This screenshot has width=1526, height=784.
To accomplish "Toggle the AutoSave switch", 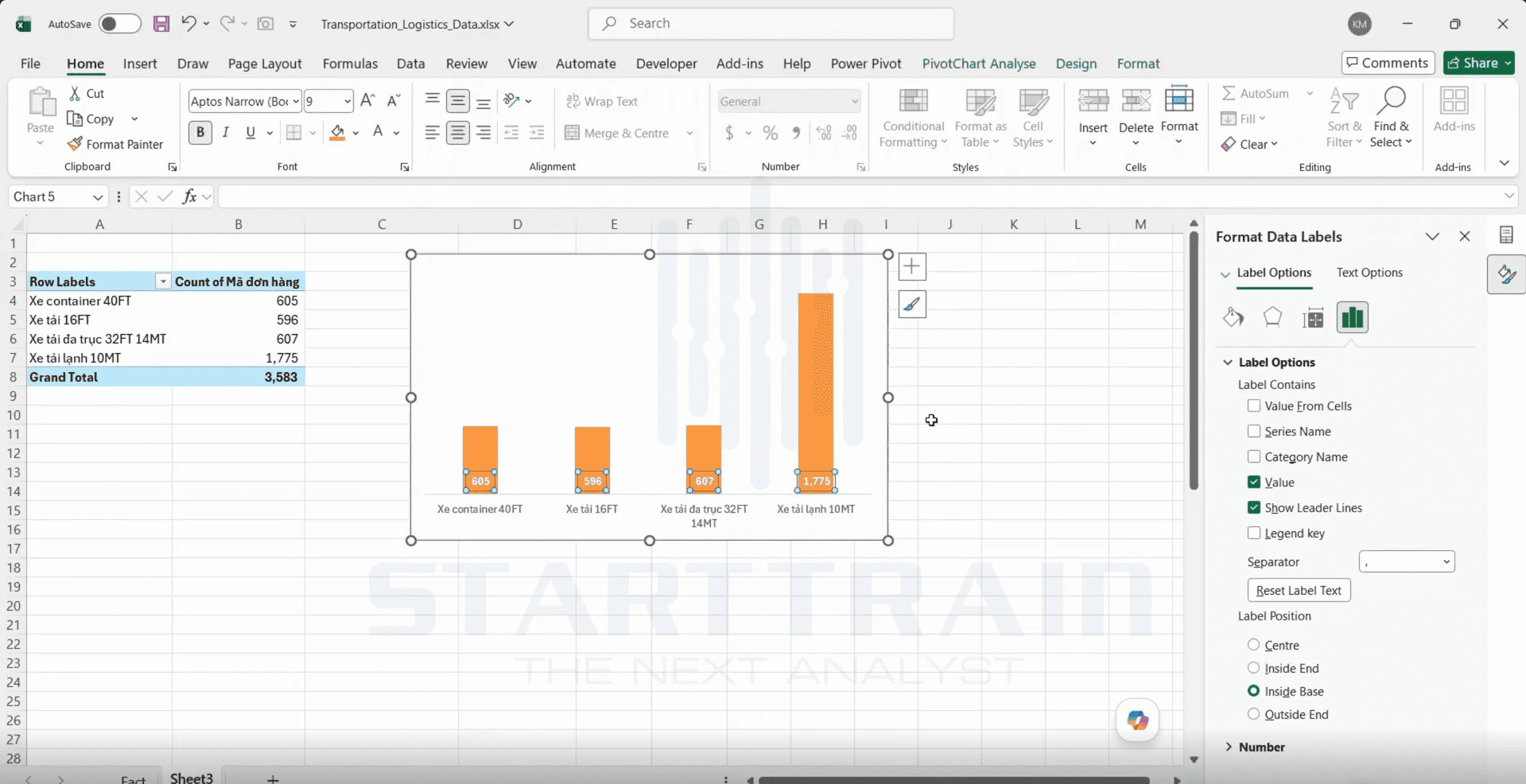I will pyautogui.click(x=120, y=24).
